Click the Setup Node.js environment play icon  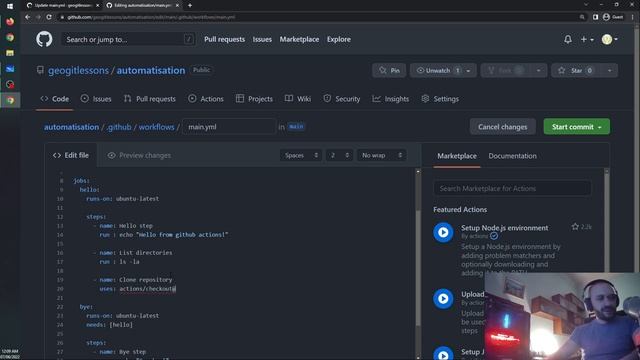[x=443, y=232]
